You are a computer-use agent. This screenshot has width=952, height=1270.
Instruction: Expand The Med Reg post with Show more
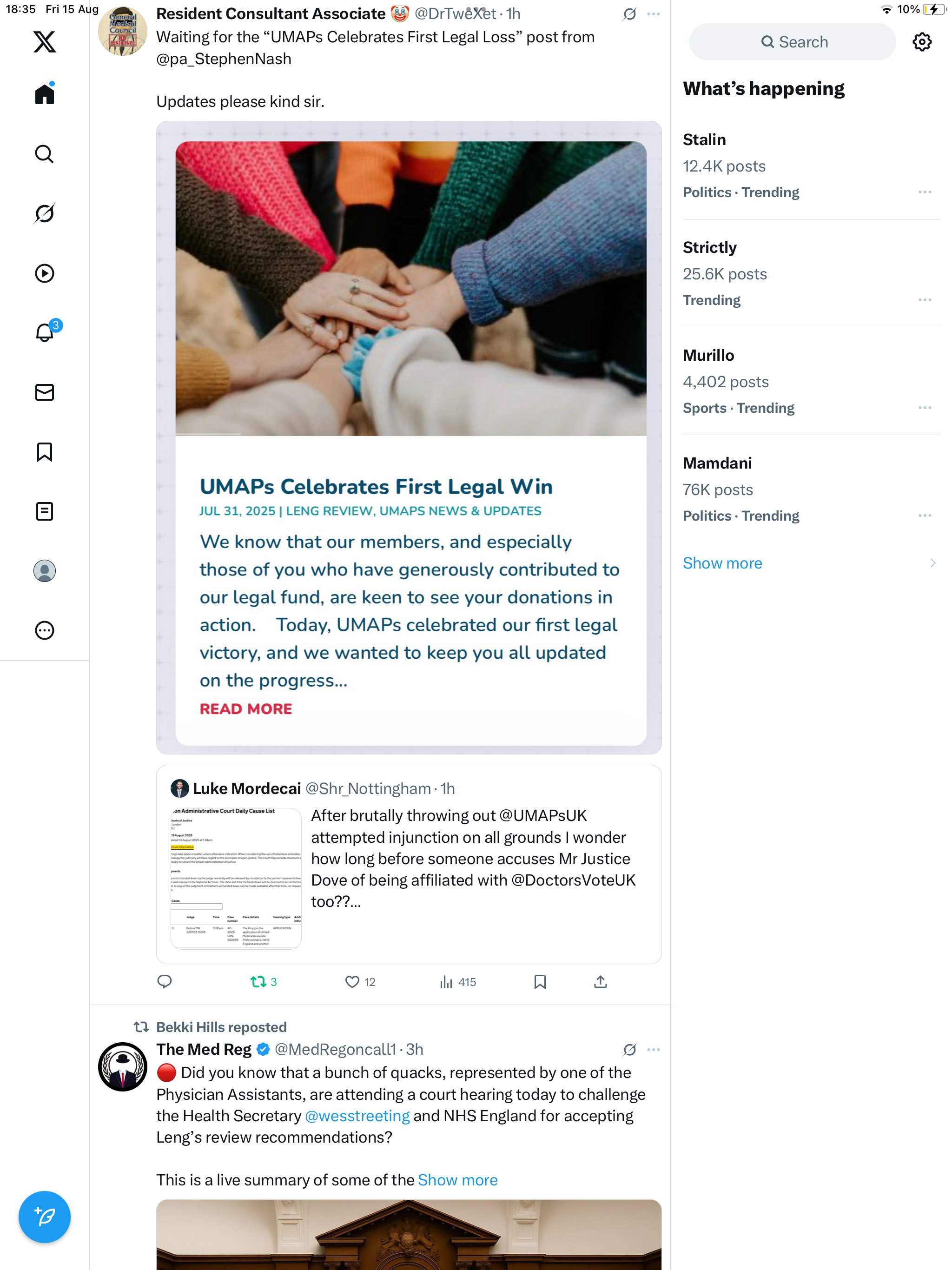click(457, 1180)
